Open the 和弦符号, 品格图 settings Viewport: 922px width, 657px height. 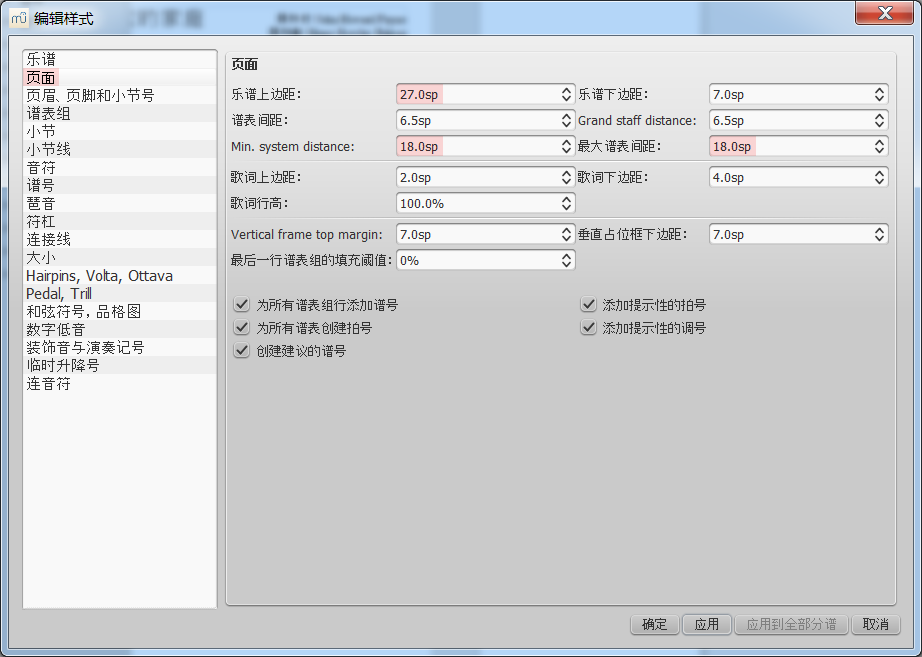tap(84, 311)
